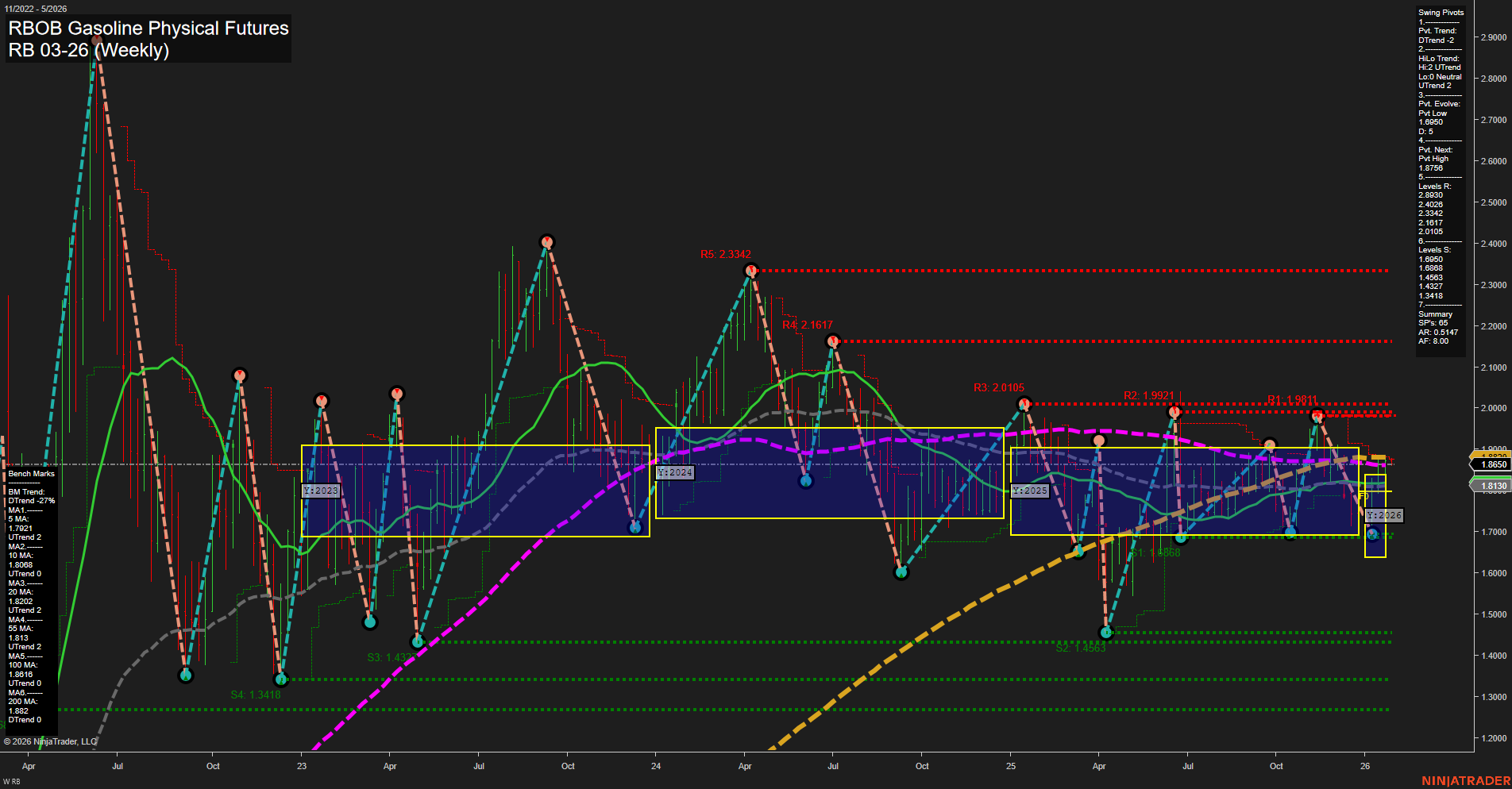Screen dimensions: 1512x789
Task: Click the teal pivot dot inside the Y:2026 box
Action: 1373,534
